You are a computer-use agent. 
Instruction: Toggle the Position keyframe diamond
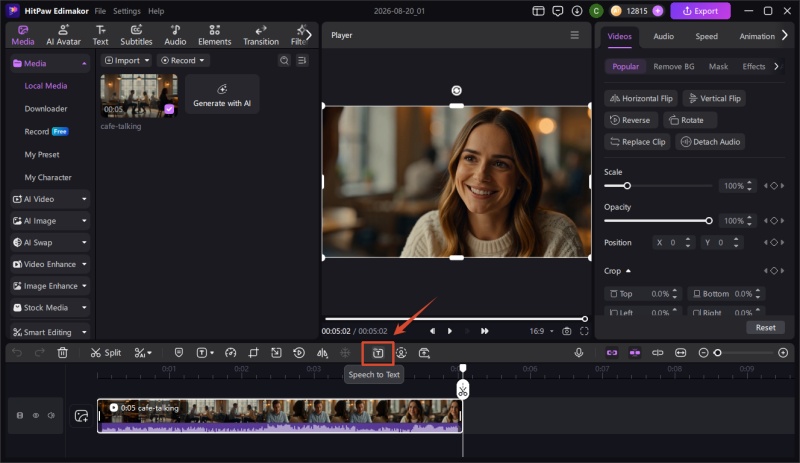click(774, 242)
